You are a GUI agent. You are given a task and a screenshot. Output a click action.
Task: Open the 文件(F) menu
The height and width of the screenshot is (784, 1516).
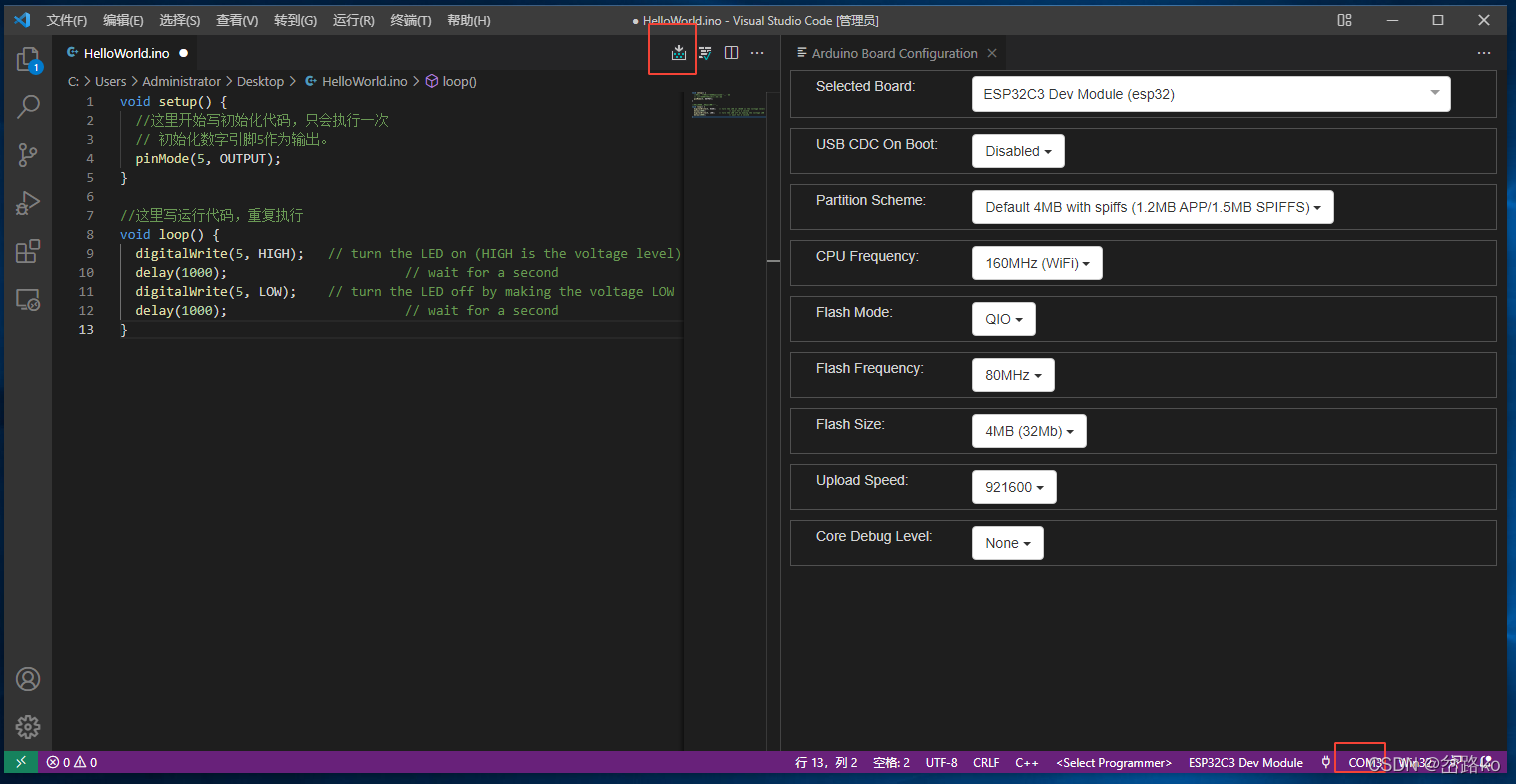(x=67, y=20)
